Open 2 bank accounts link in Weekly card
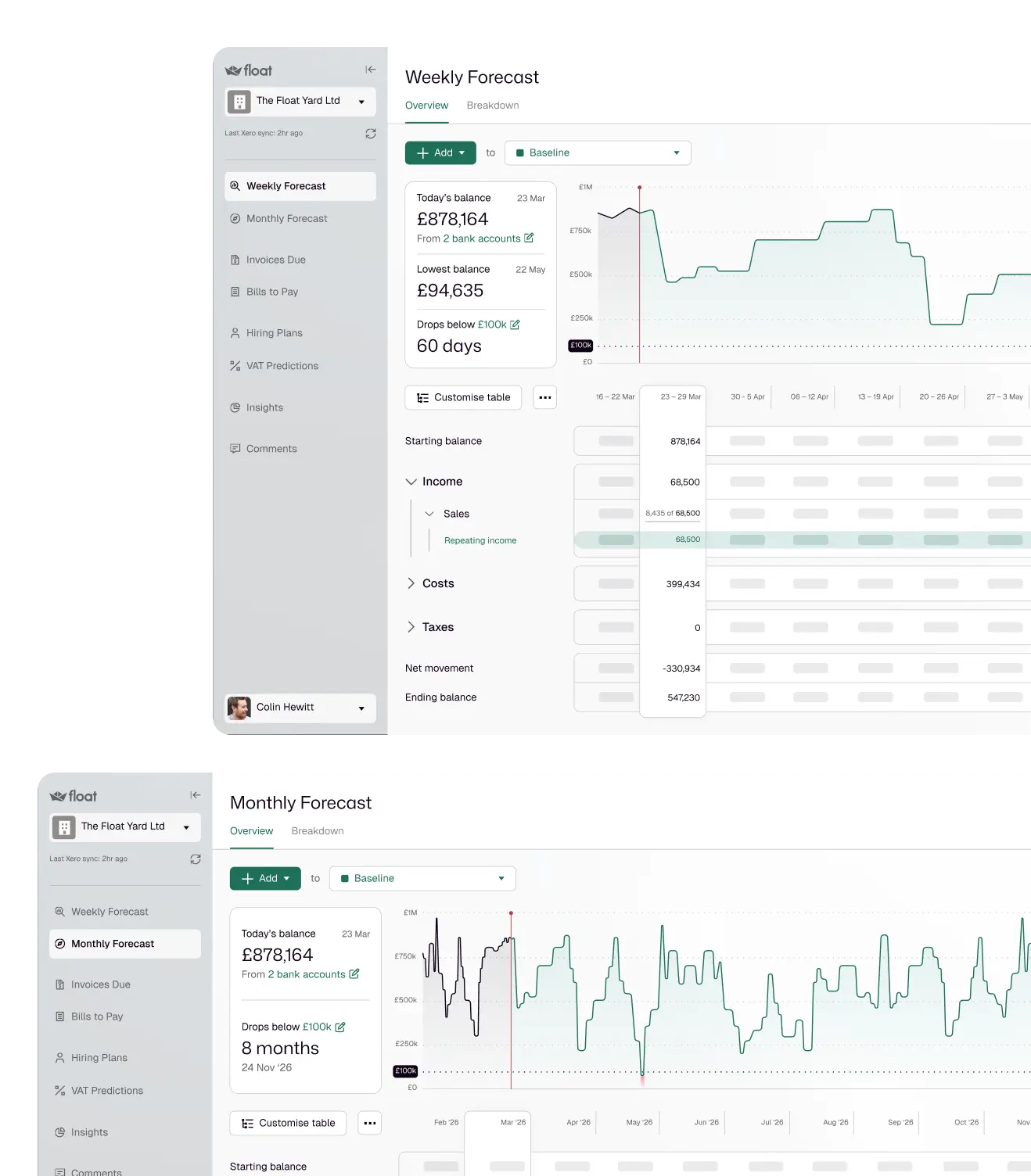The width and height of the screenshot is (1031, 1176). tap(482, 238)
